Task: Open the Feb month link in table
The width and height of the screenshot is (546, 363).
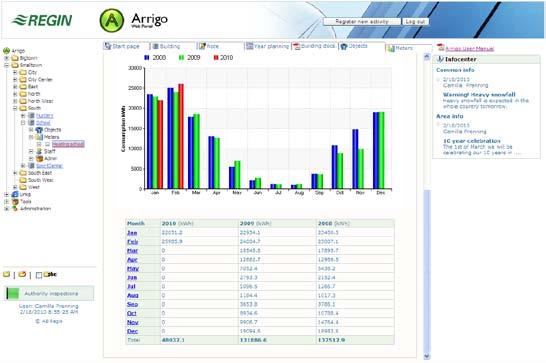Action: point(132,242)
